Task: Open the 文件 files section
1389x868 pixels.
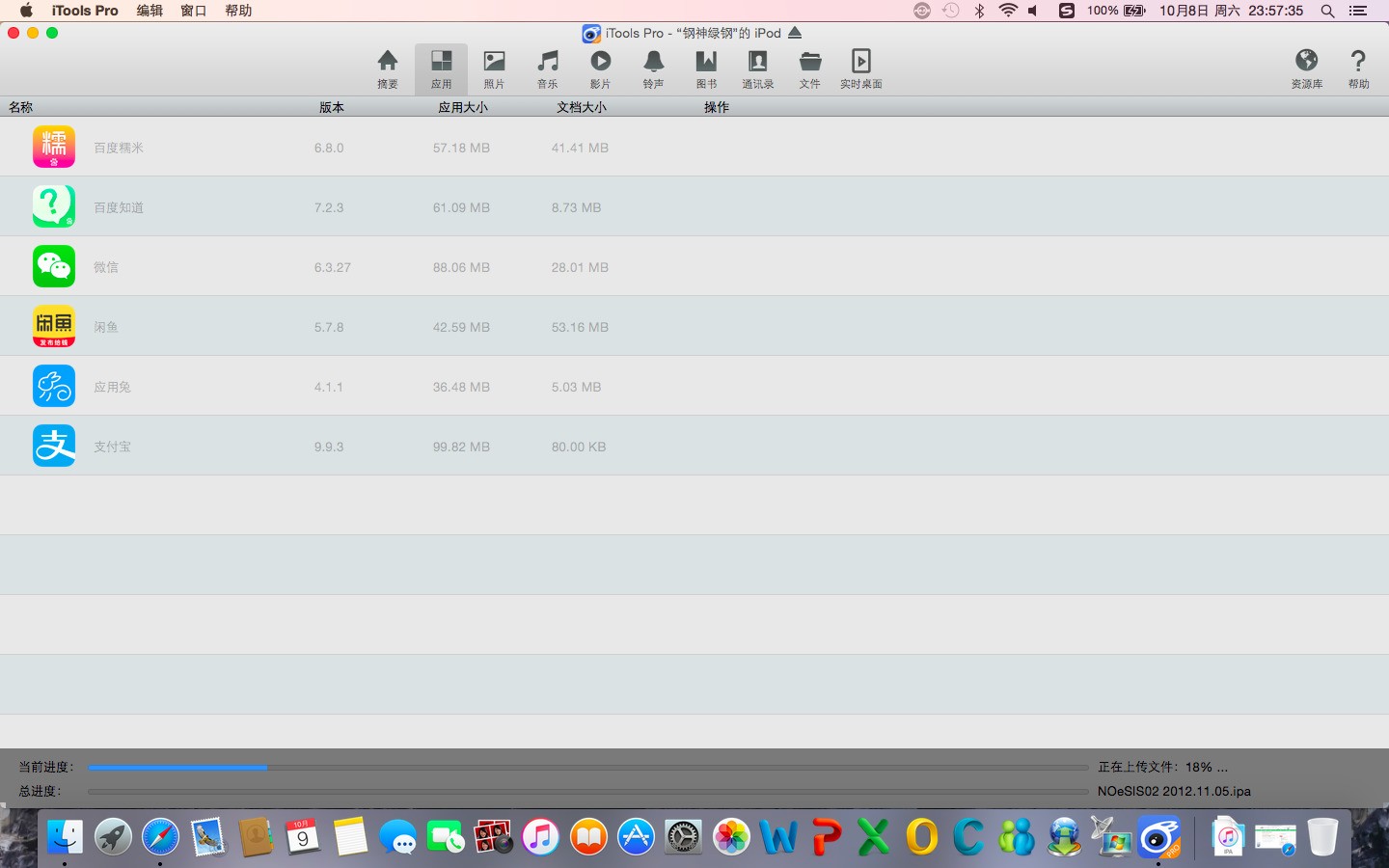Action: pos(810,68)
